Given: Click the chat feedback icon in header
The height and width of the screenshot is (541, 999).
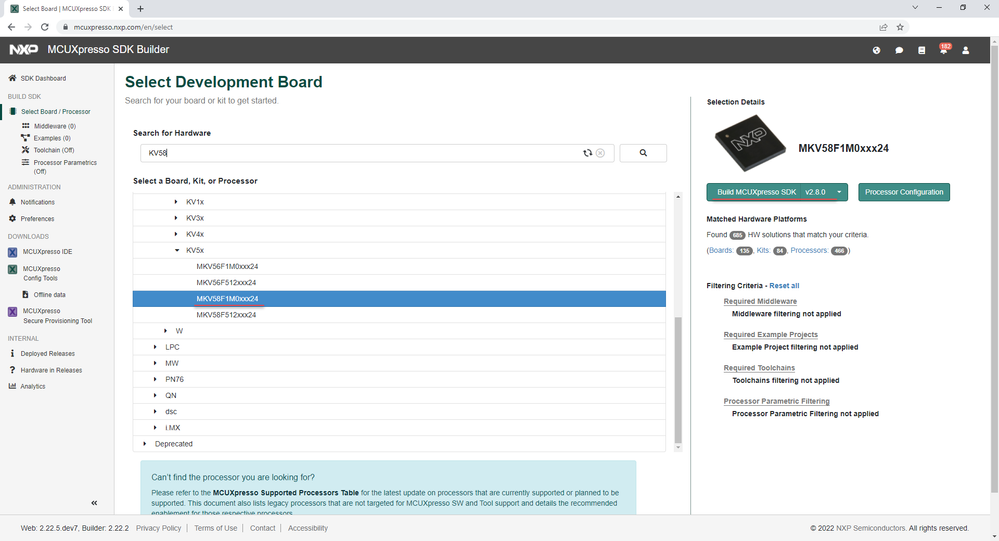Looking at the screenshot, I should coord(899,50).
